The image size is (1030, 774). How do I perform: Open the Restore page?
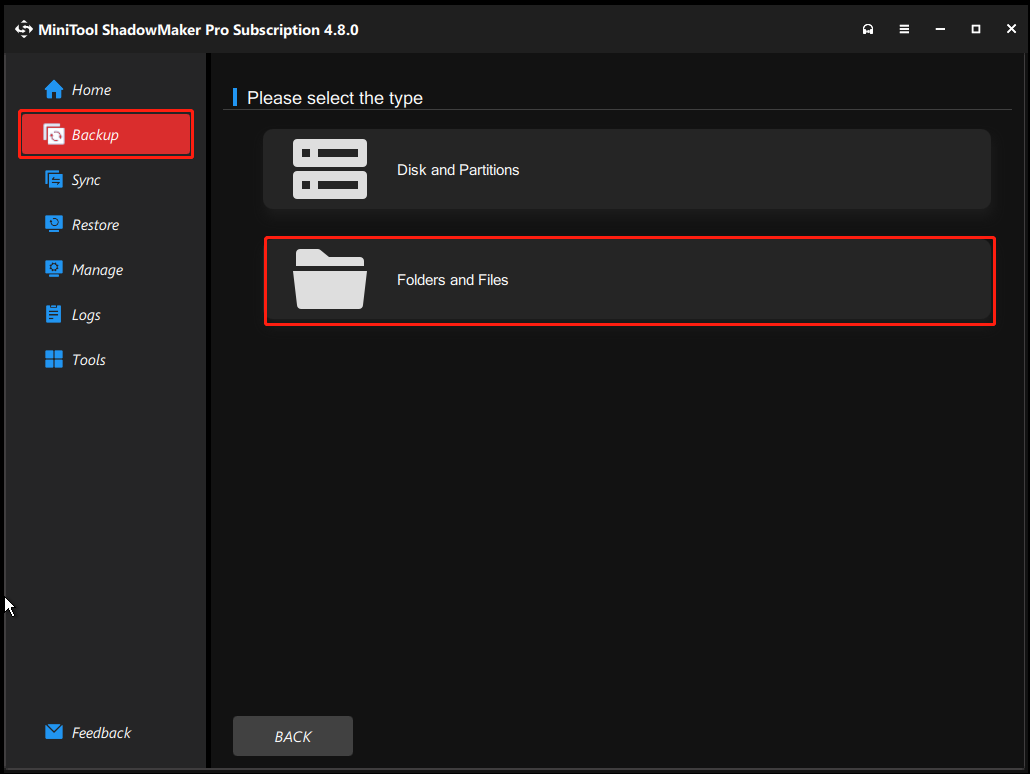[95, 224]
